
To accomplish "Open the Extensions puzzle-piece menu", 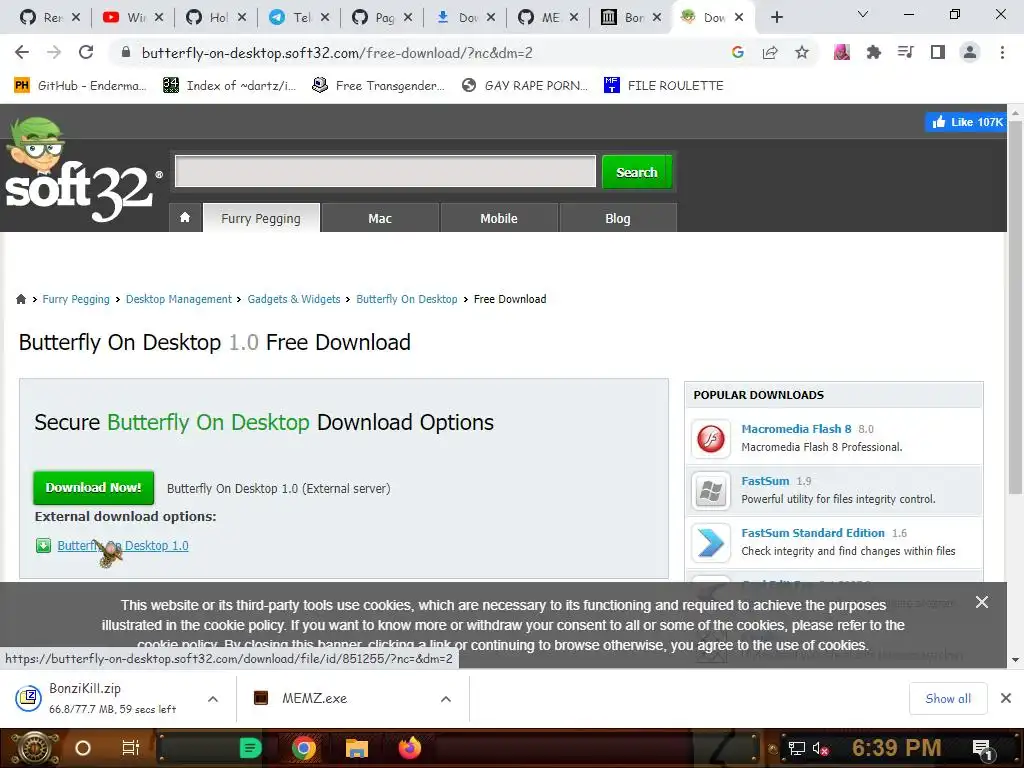I will coord(873,52).
